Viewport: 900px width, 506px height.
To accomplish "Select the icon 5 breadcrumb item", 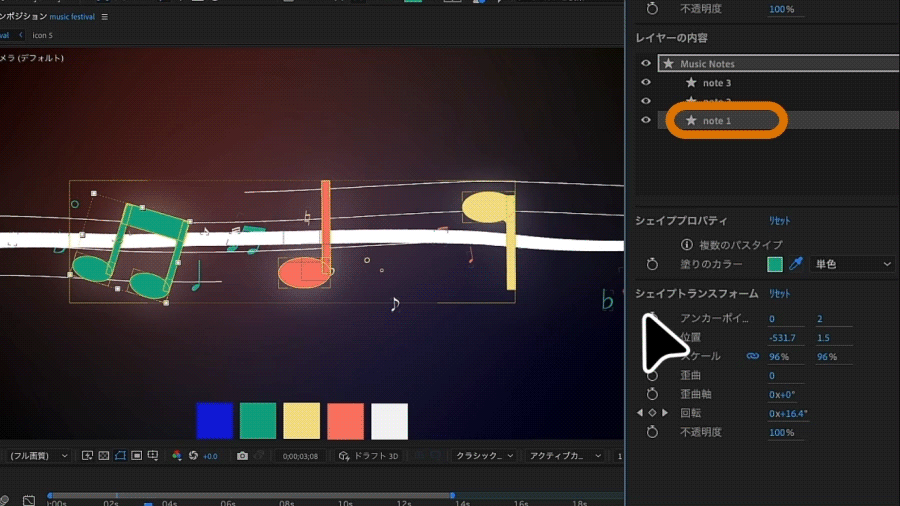I will tap(42, 35).
